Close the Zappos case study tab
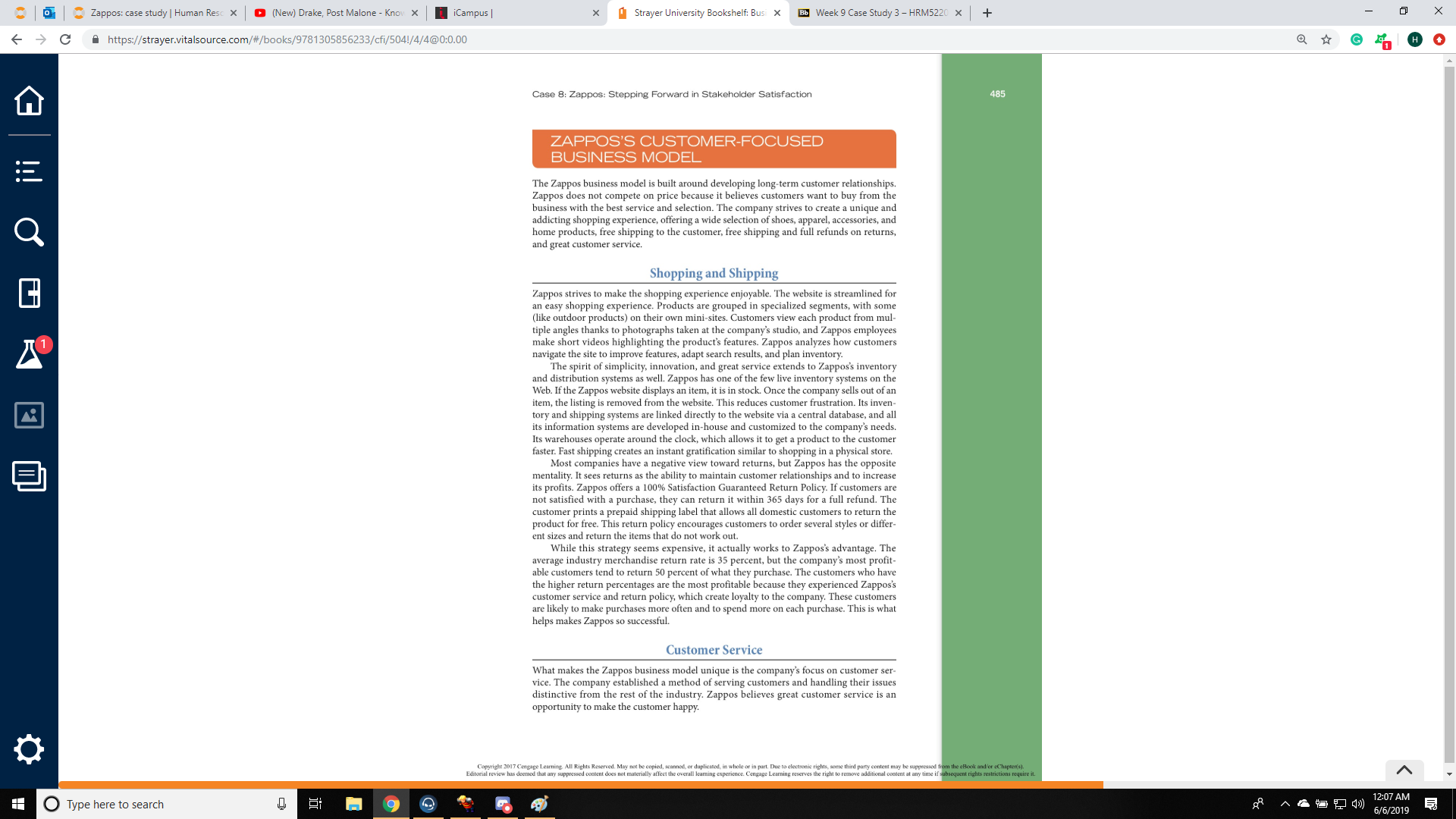The width and height of the screenshot is (1456, 819). [233, 13]
